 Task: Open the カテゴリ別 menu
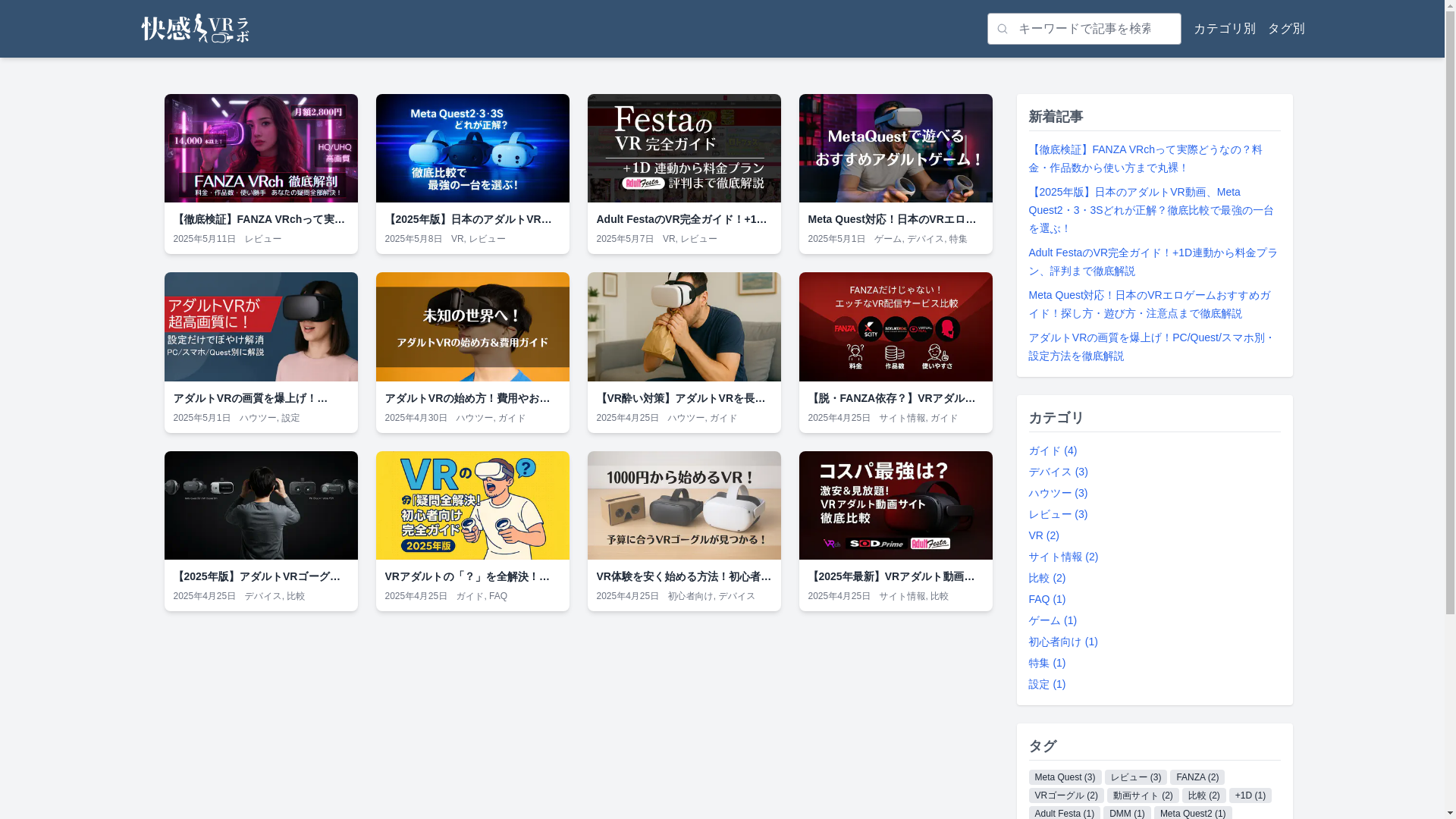[1224, 29]
